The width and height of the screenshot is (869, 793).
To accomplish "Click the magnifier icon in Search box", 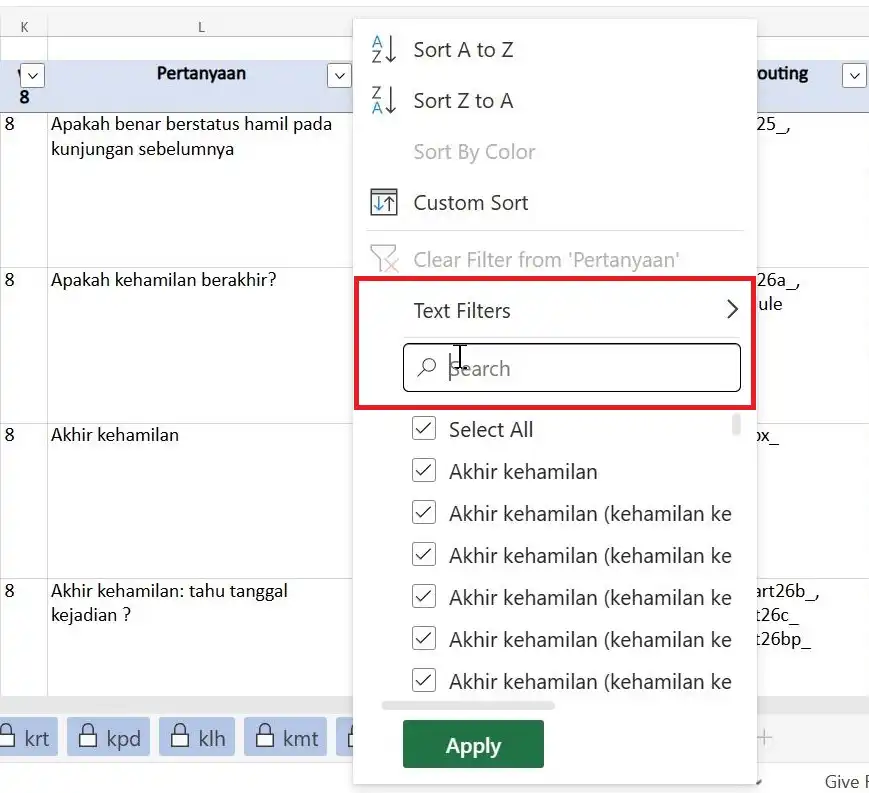I will pyautogui.click(x=427, y=368).
